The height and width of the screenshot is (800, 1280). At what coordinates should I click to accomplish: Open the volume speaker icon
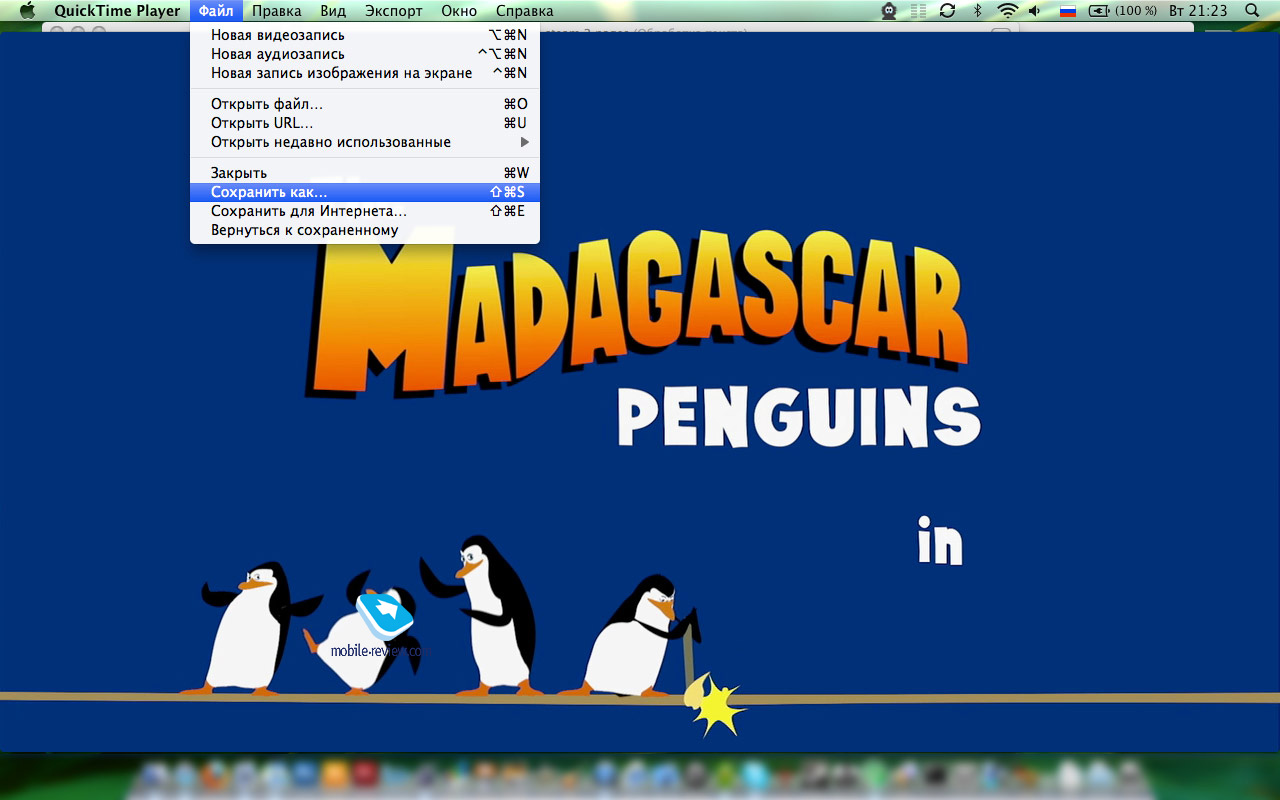1035,11
